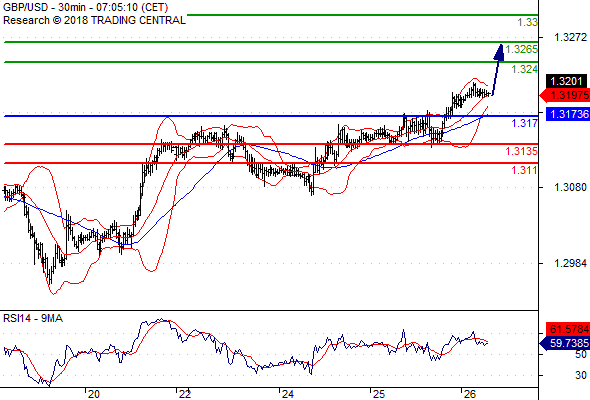Click the RSI 50 level label
This screenshot has height=400, width=590.
pyautogui.click(x=581, y=354)
